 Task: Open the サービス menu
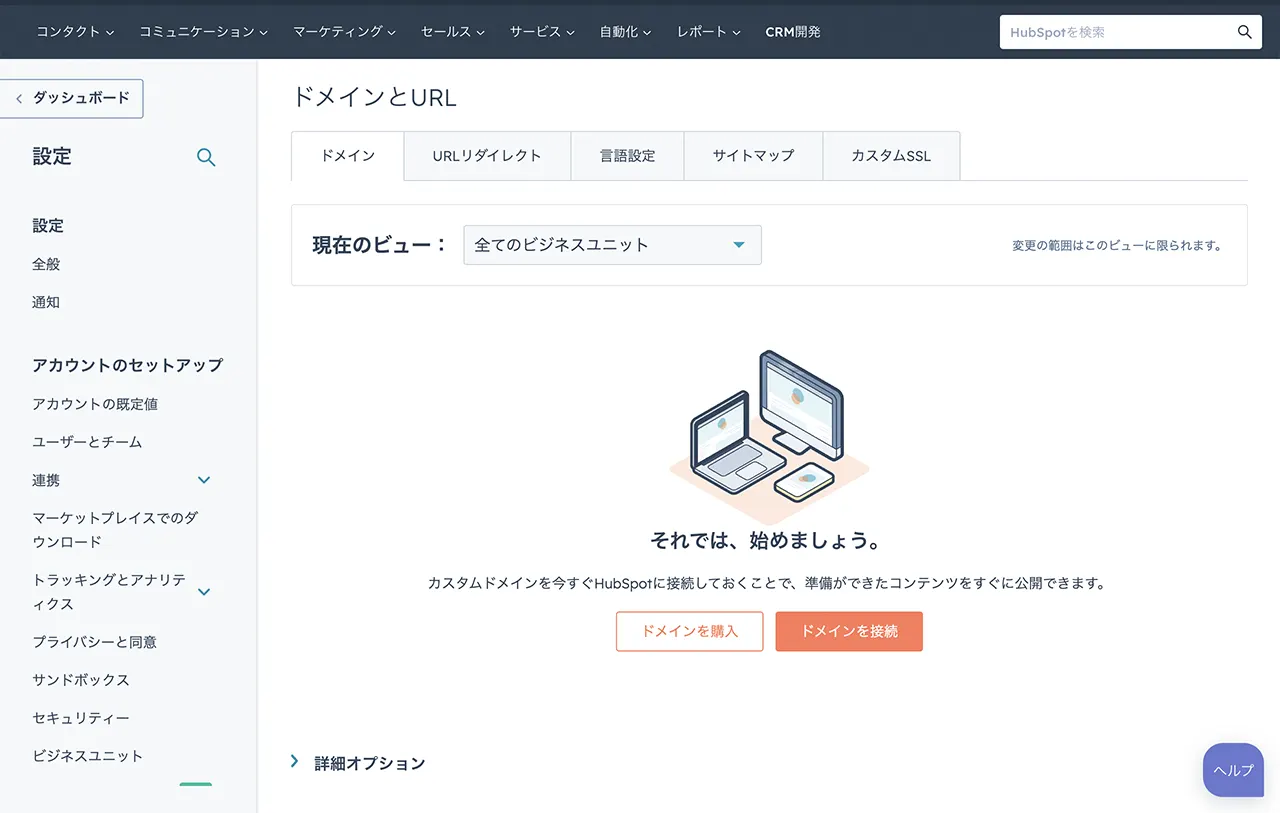click(x=542, y=32)
